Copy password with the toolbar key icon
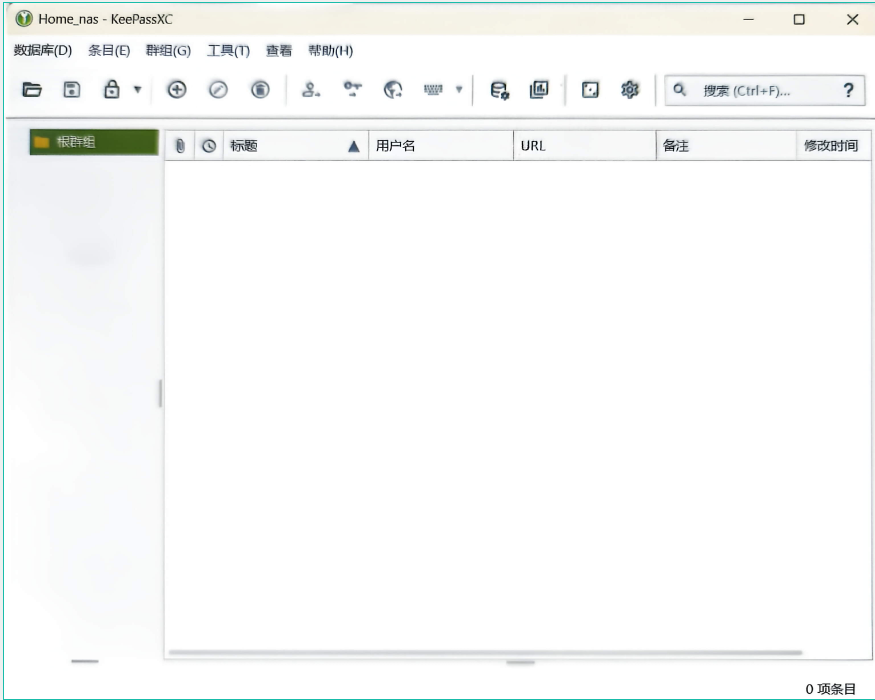The width and height of the screenshot is (875, 700). pyautogui.click(x=351, y=90)
